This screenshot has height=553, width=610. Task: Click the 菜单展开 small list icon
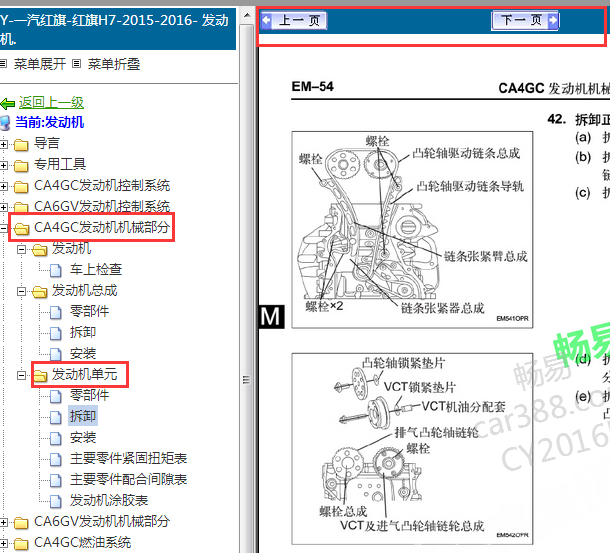pyautogui.click(x=4, y=63)
